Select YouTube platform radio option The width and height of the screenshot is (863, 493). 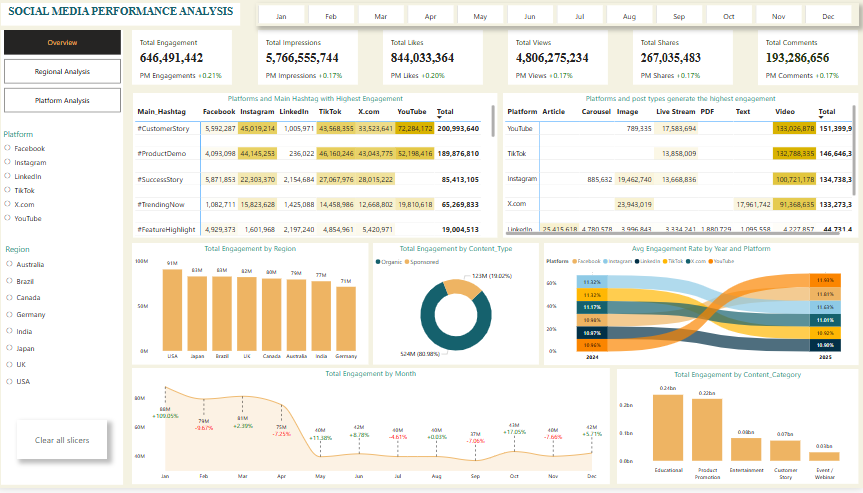coord(8,218)
